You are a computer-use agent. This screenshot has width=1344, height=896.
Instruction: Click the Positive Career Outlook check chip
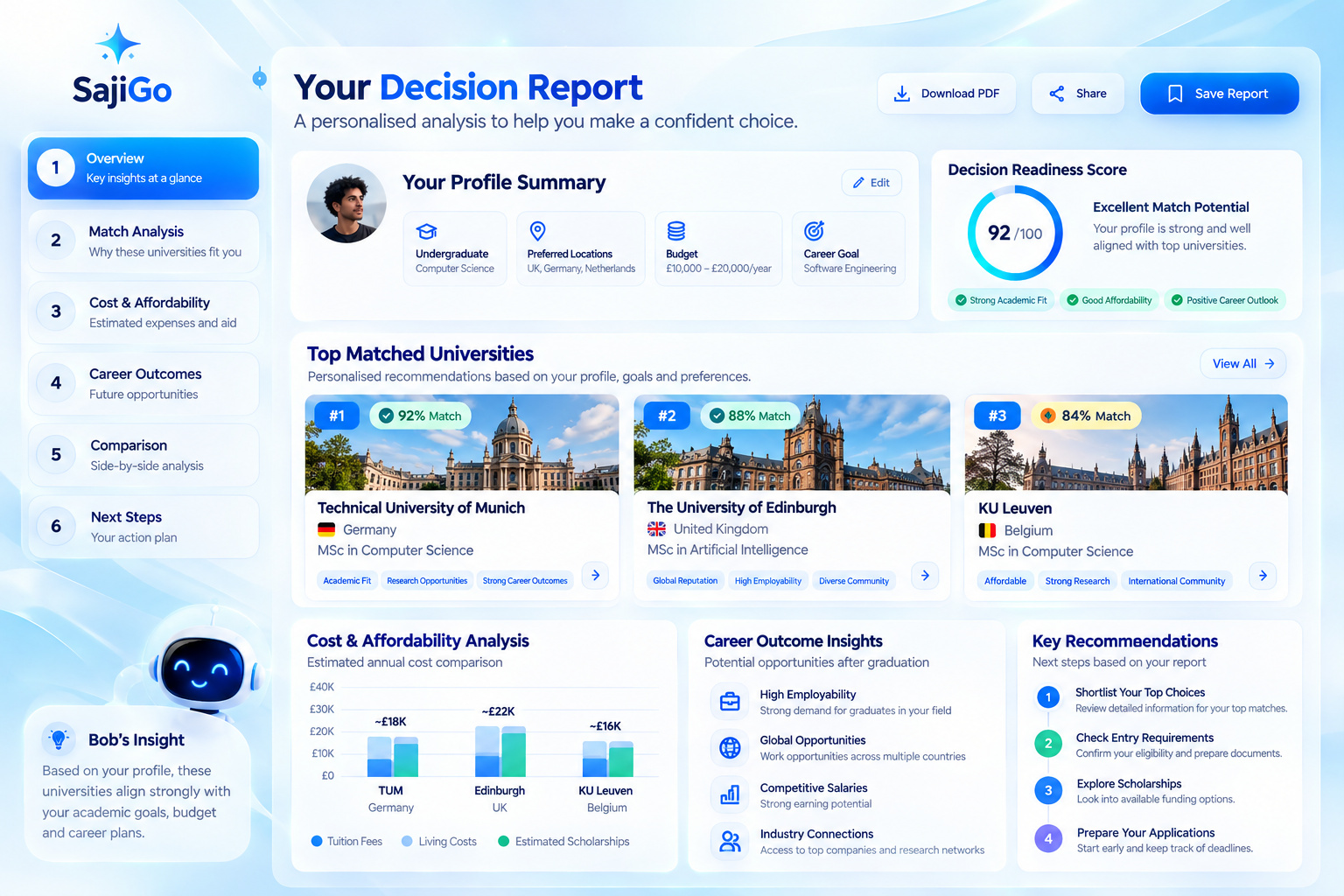click(1225, 300)
